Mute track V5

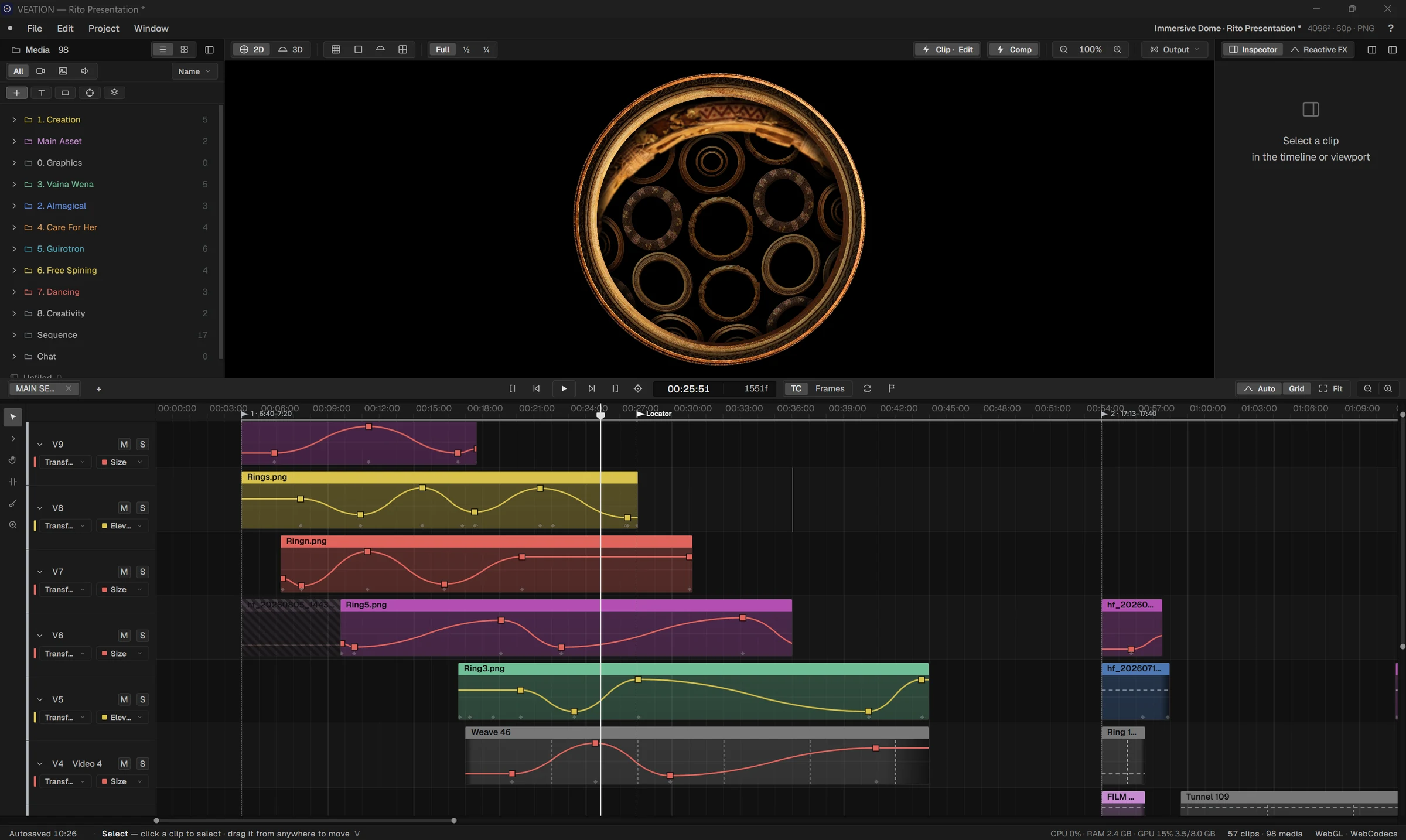[x=124, y=699]
